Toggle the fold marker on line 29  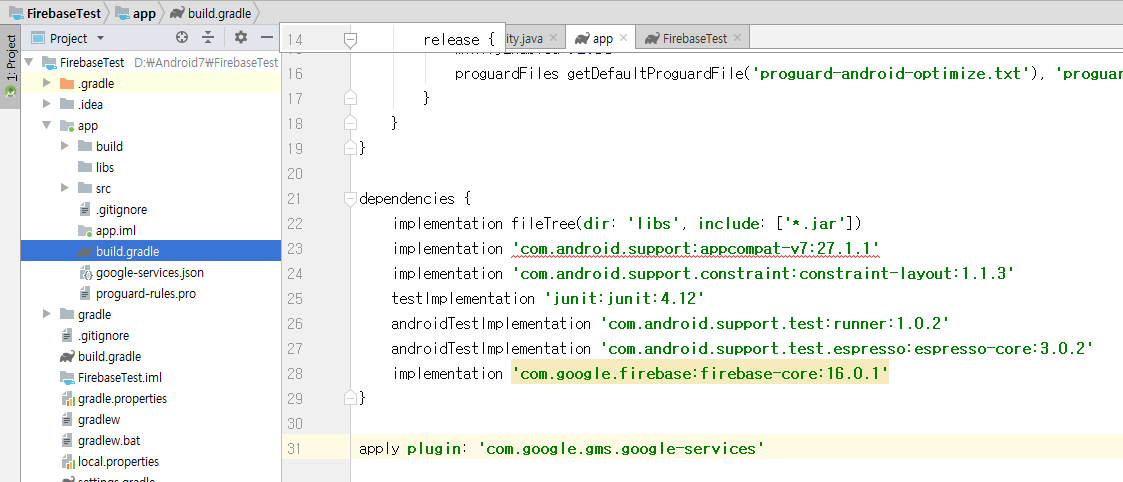pos(350,398)
